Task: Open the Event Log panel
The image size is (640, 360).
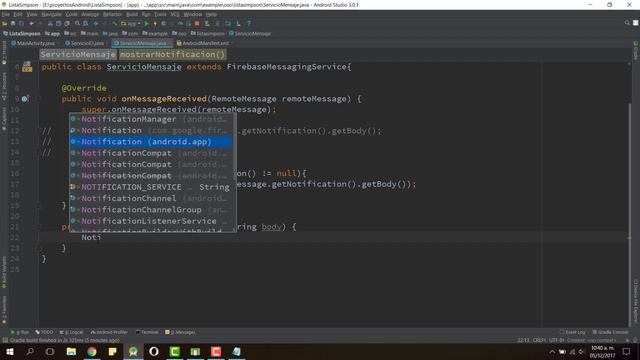Action: pyautogui.click(x=572, y=332)
